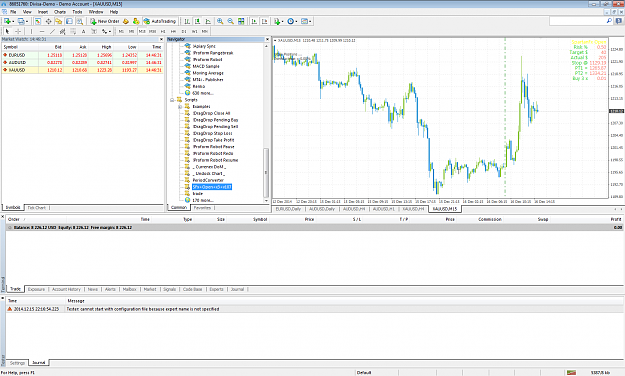Open the File menu

(13, 12)
